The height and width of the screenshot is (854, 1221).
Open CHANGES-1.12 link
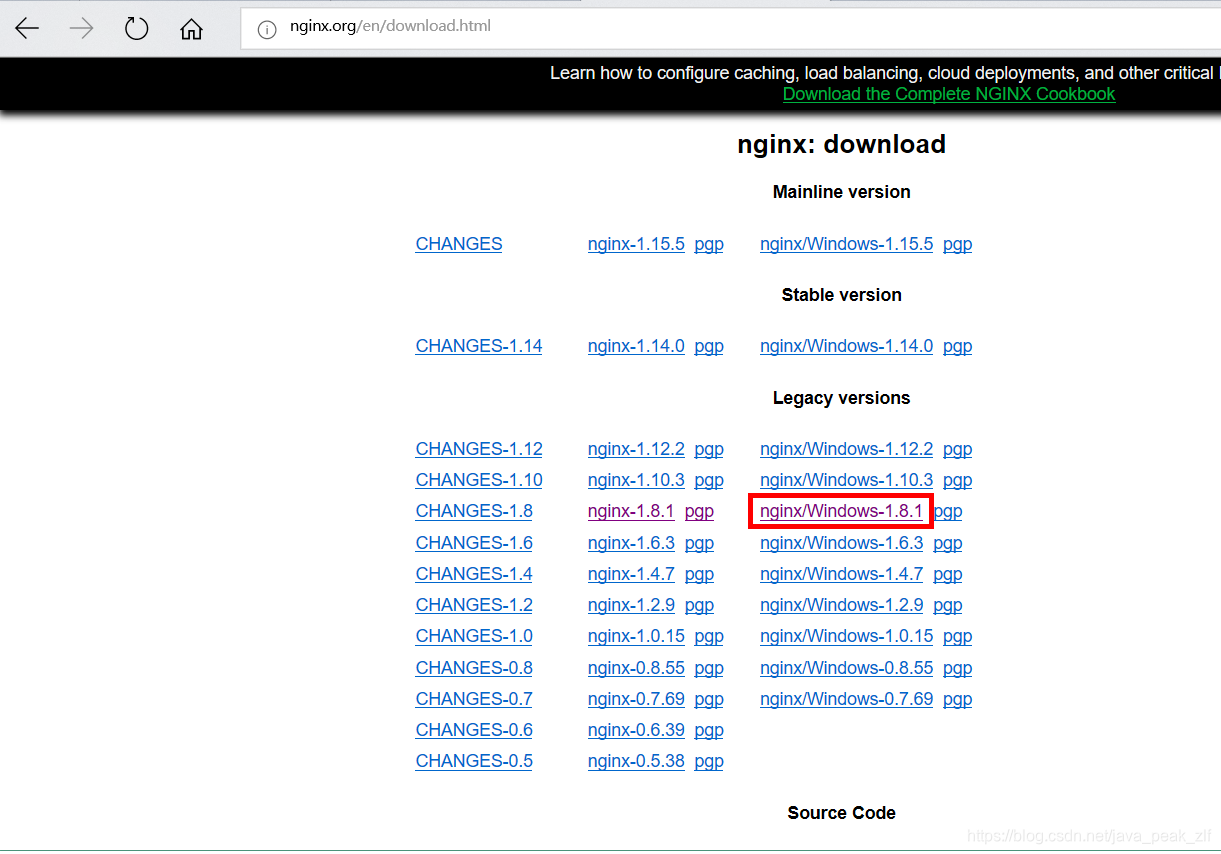479,449
